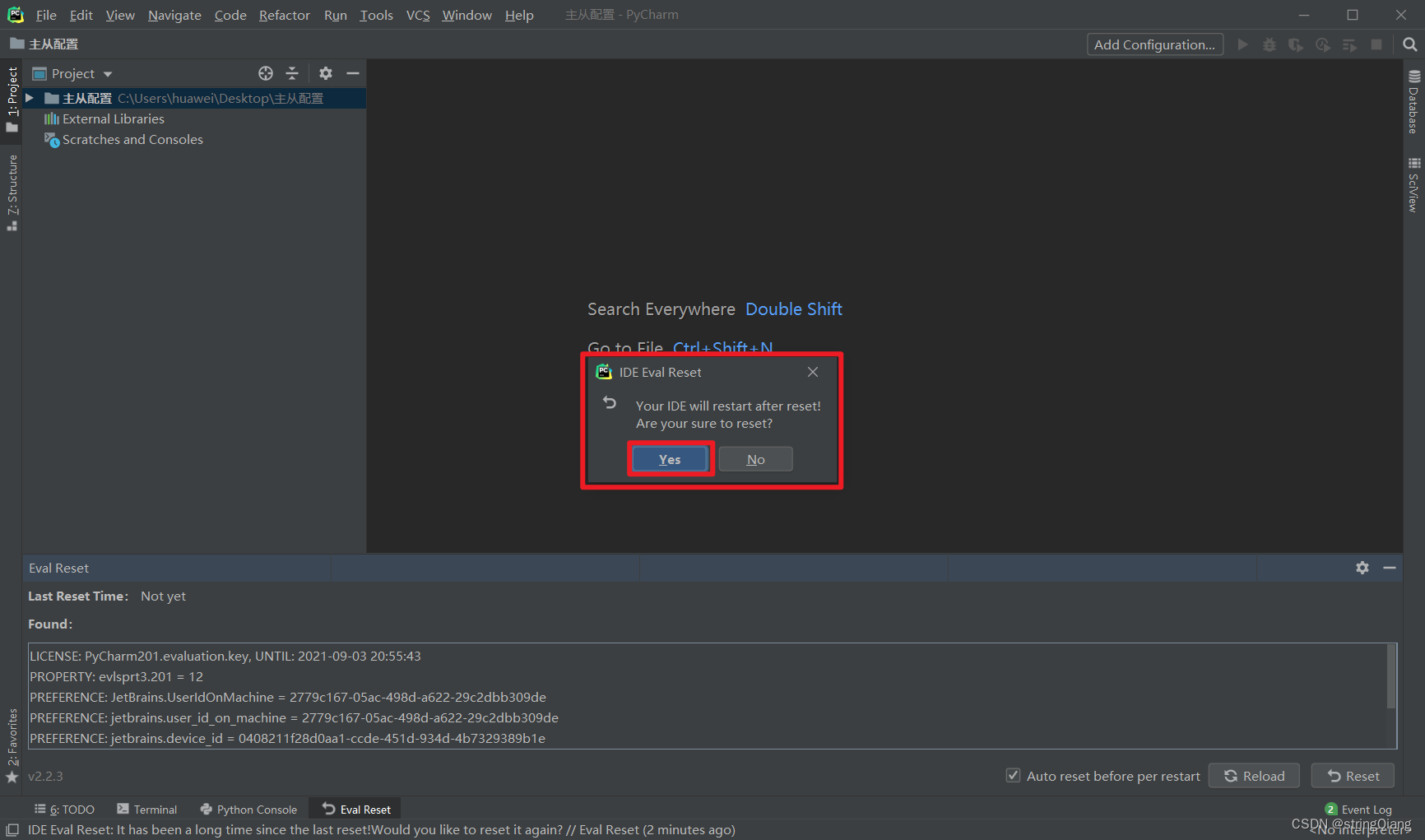Toggle tool window quick-access icon in status bar

(x=12, y=829)
